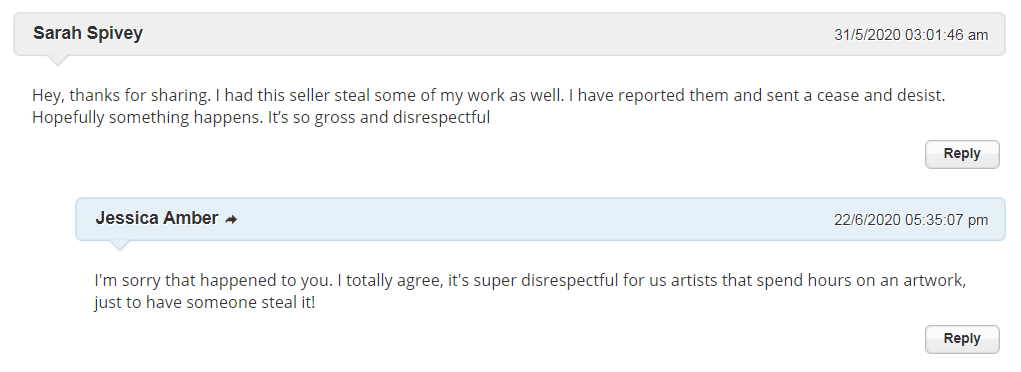The image size is (1021, 372).
Task: Click the speech pointer under Jessica Amber's header
Action: point(119,246)
